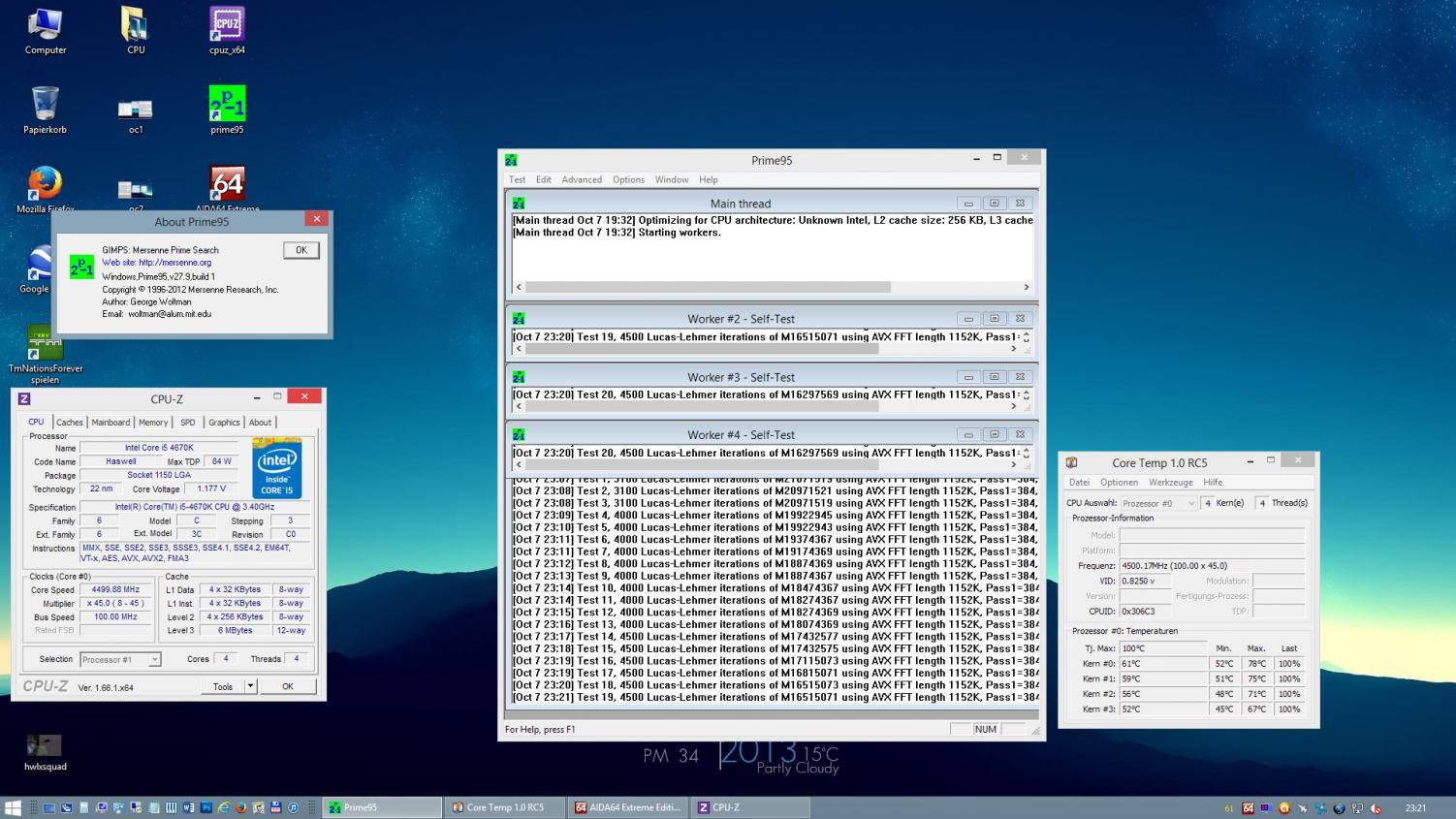Open Internet Explorer from the quick launch
Image resolution: width=1456 pixels, height=819 pixels.
click(224, 807)
